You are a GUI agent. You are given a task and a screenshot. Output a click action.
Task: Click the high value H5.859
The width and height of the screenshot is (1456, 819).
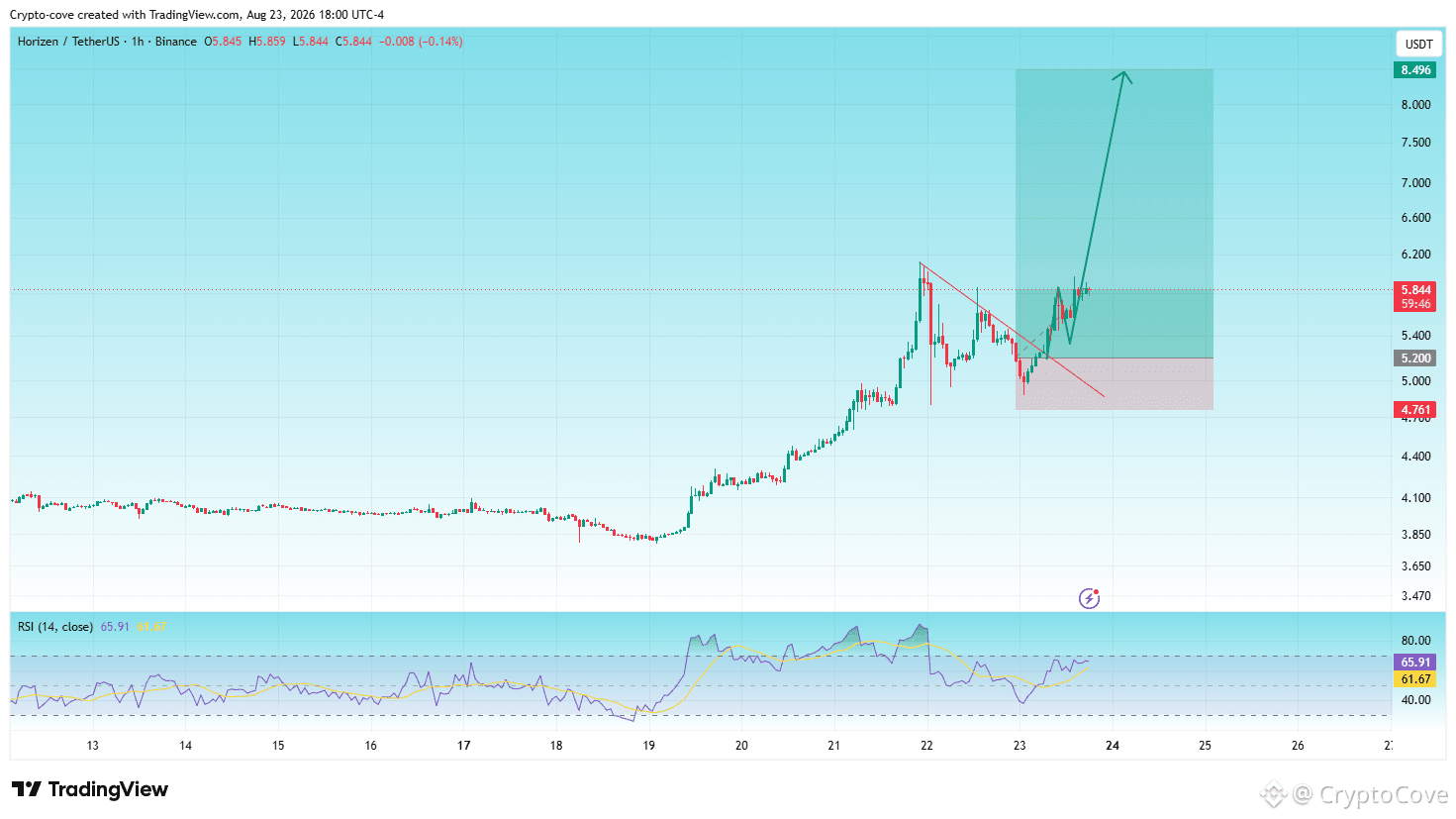tap(267, 42)
